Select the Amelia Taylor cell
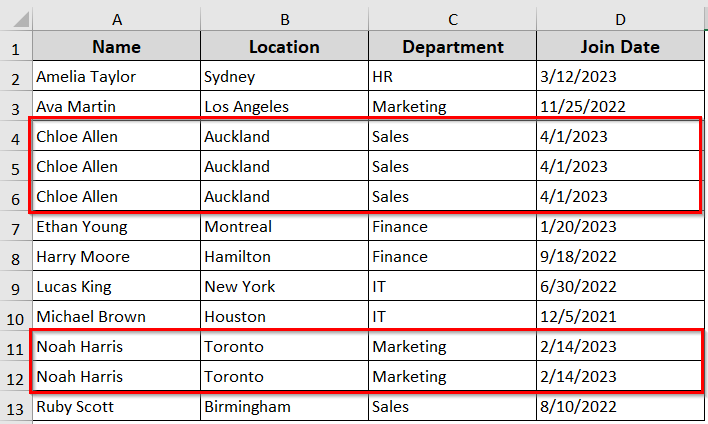708x424 pixels. [116, 76]
